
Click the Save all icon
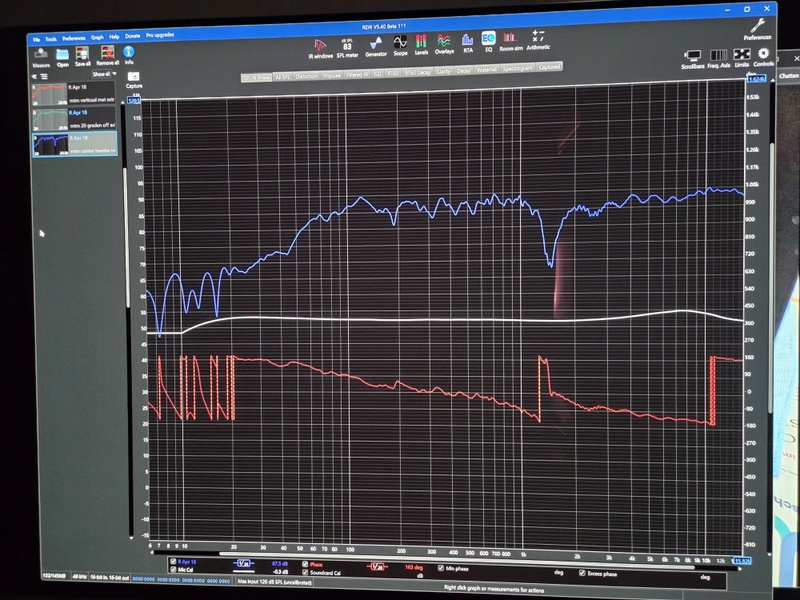(83, 56)
